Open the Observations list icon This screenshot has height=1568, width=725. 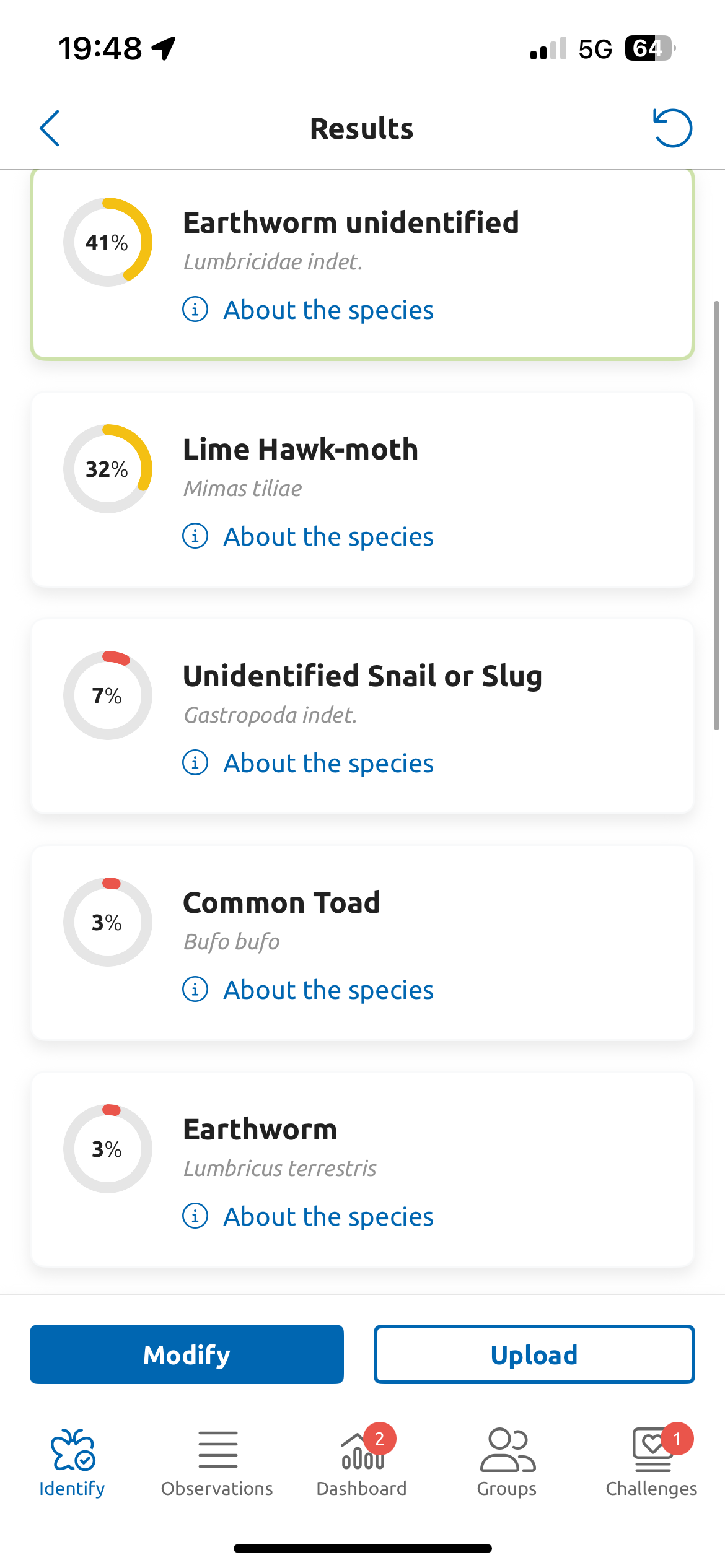tap(217, 1450)
